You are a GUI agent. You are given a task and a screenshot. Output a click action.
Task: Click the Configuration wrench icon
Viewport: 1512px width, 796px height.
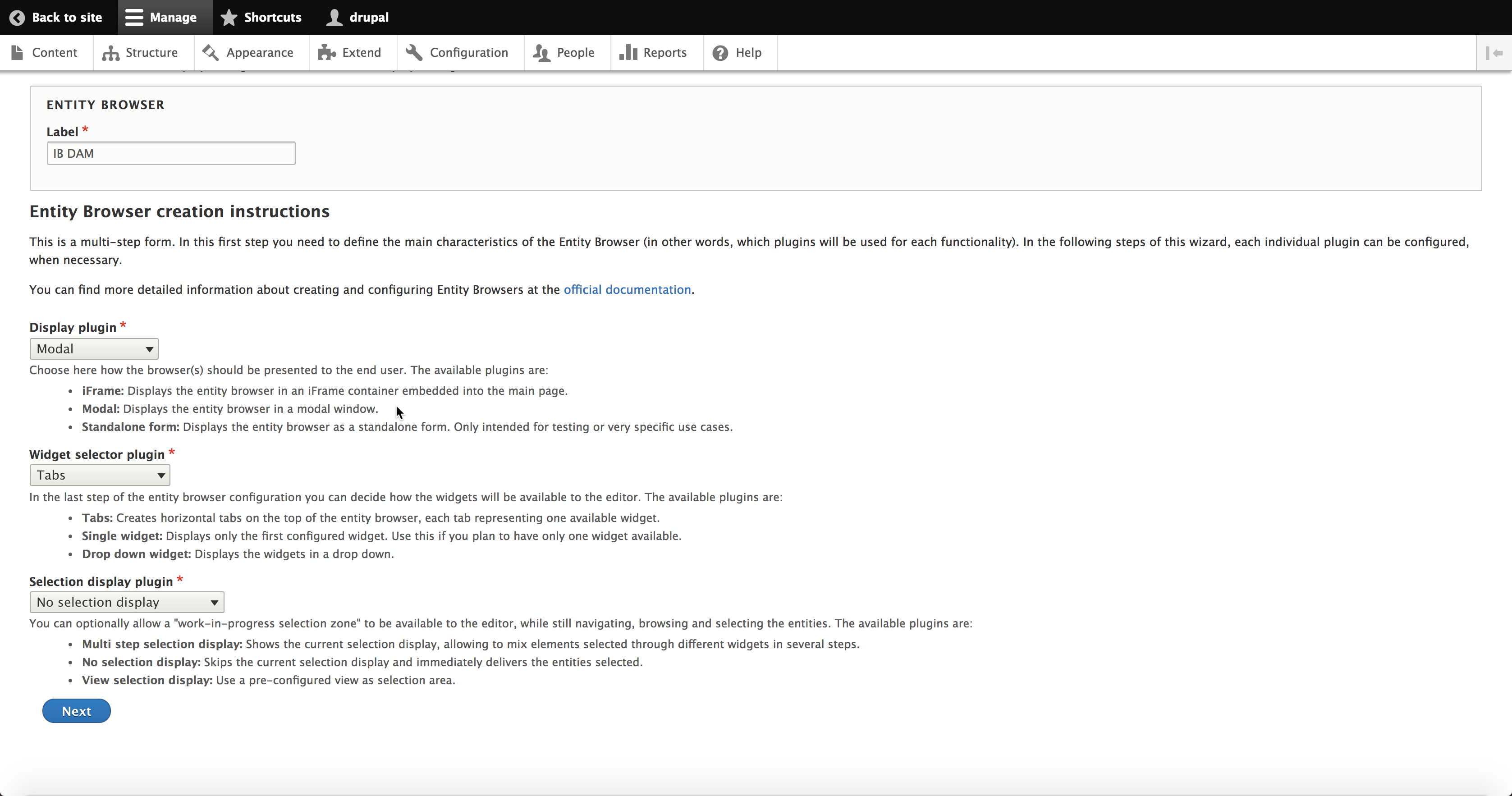click(414, 53)
